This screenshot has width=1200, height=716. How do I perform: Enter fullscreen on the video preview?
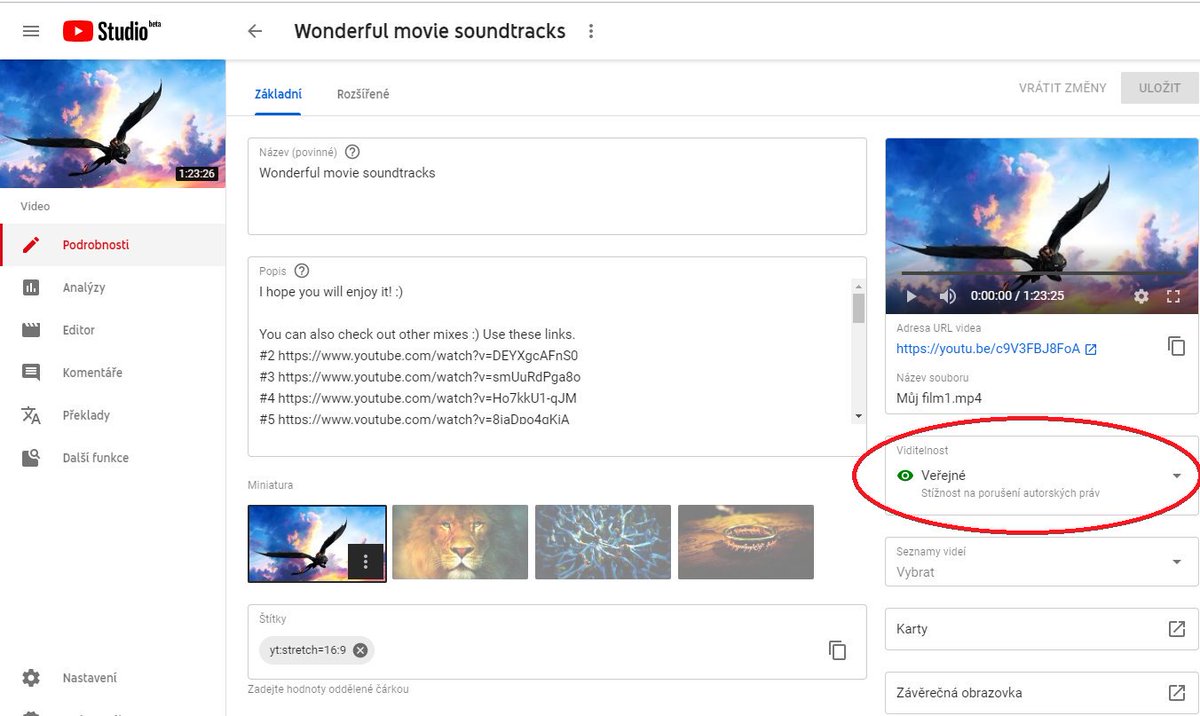tap(1174, 296)
